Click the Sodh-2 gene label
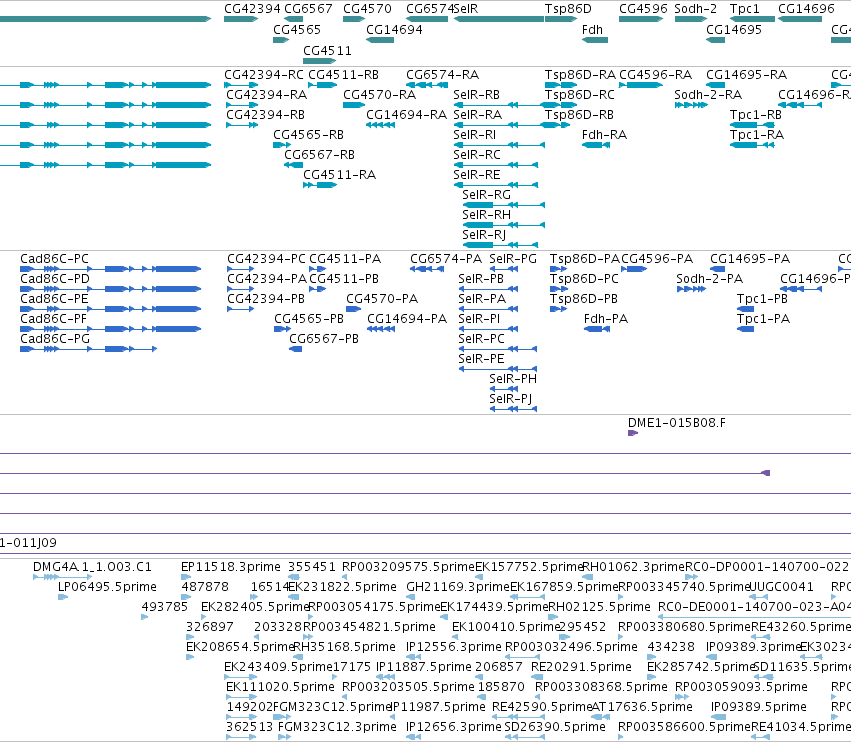The image size is (851, 742). tap(695, 9)
